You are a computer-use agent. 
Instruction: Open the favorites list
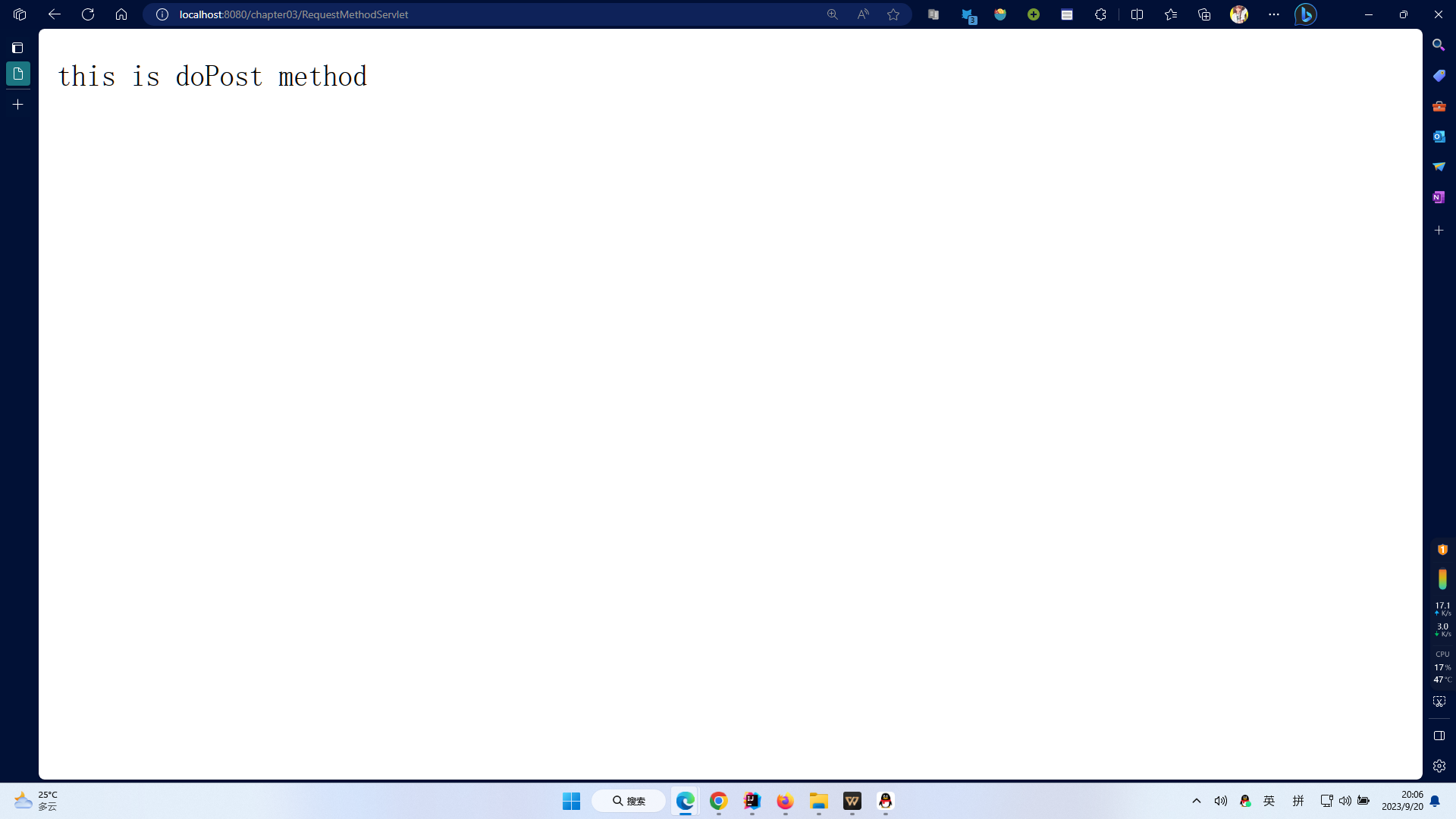pos(1171,14)
